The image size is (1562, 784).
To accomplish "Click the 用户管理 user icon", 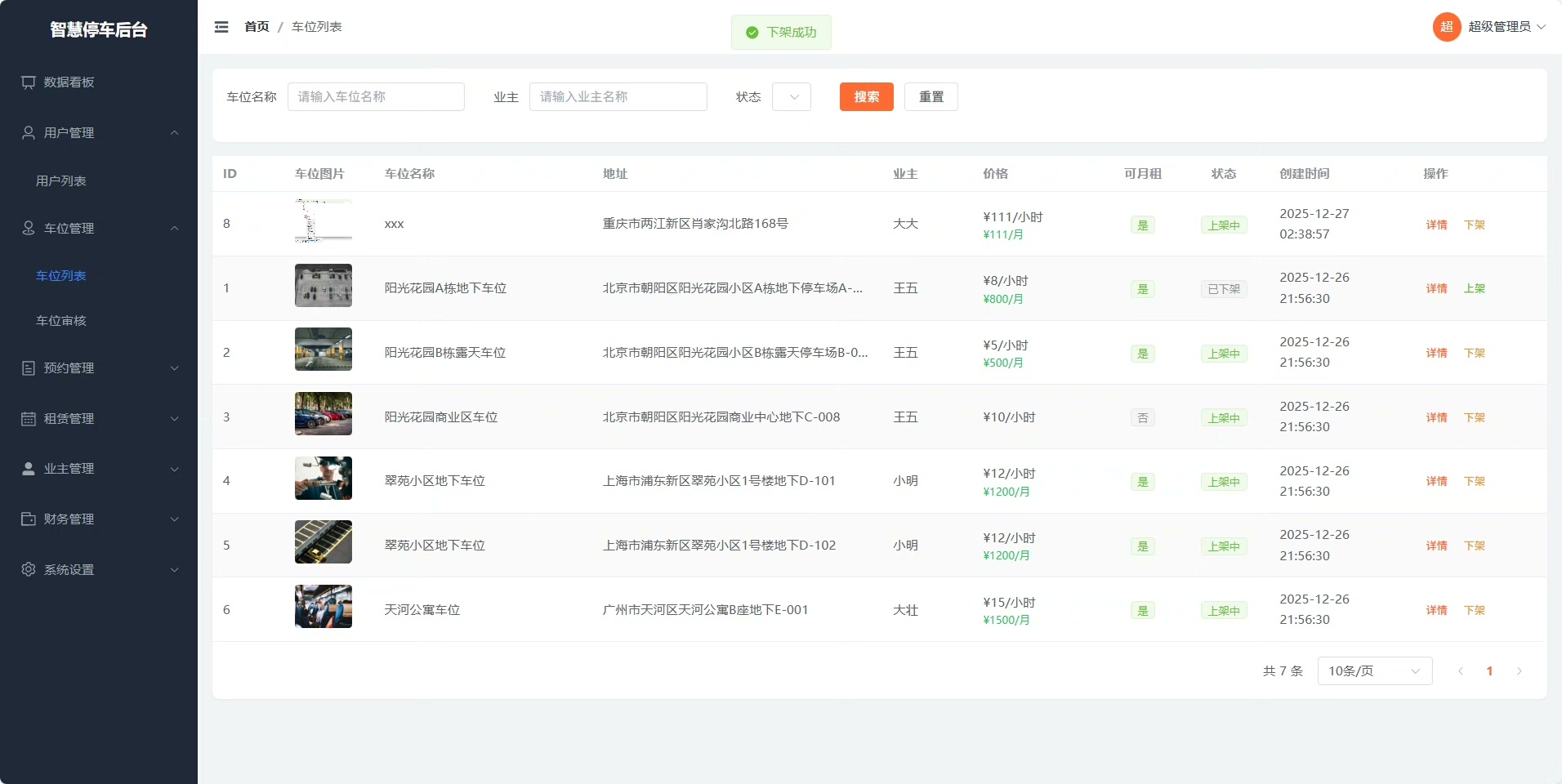I will (x=29, y=133).
